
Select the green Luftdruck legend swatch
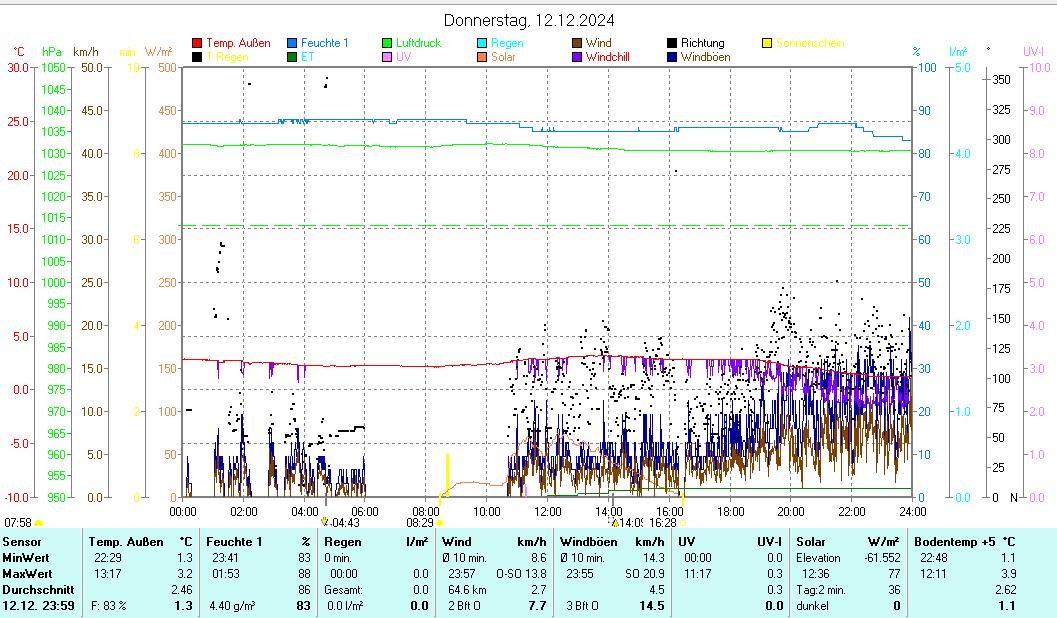(x=387, y=44)
